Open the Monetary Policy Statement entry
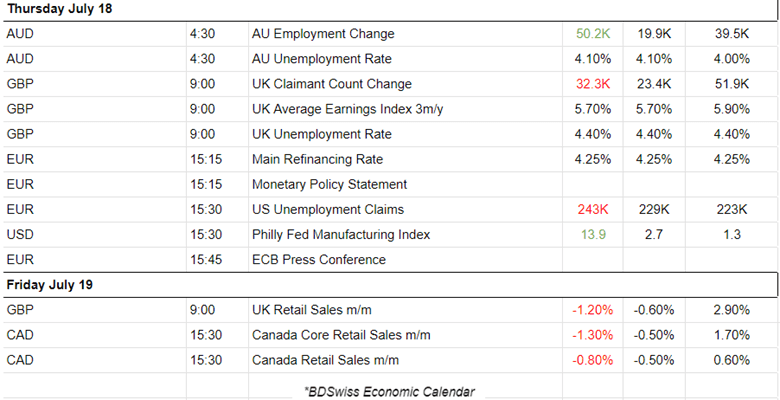This screenshot has width=780, height=400. (x=329, y=184)
